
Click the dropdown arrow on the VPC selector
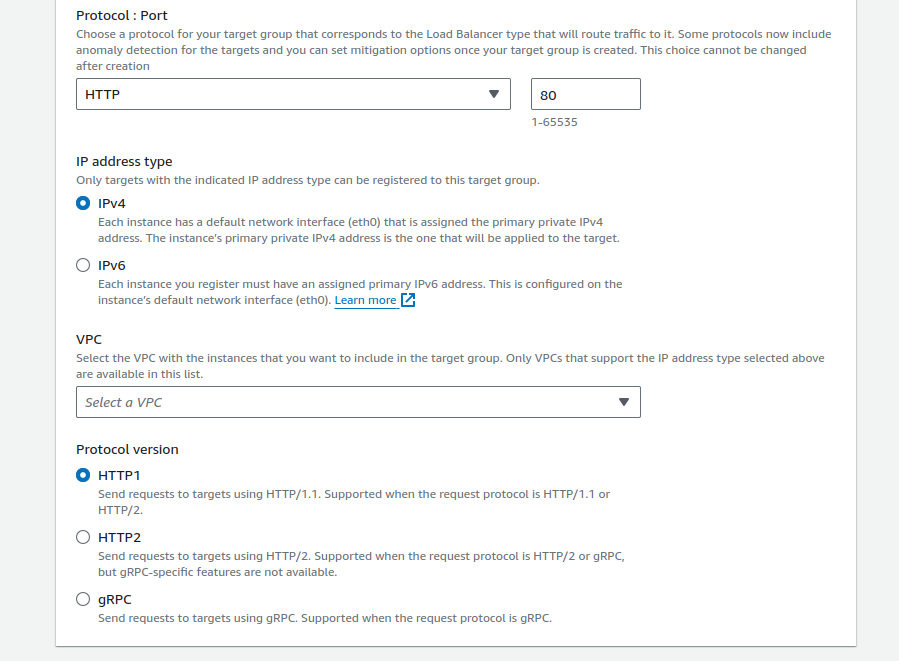[x=625, y=402]
